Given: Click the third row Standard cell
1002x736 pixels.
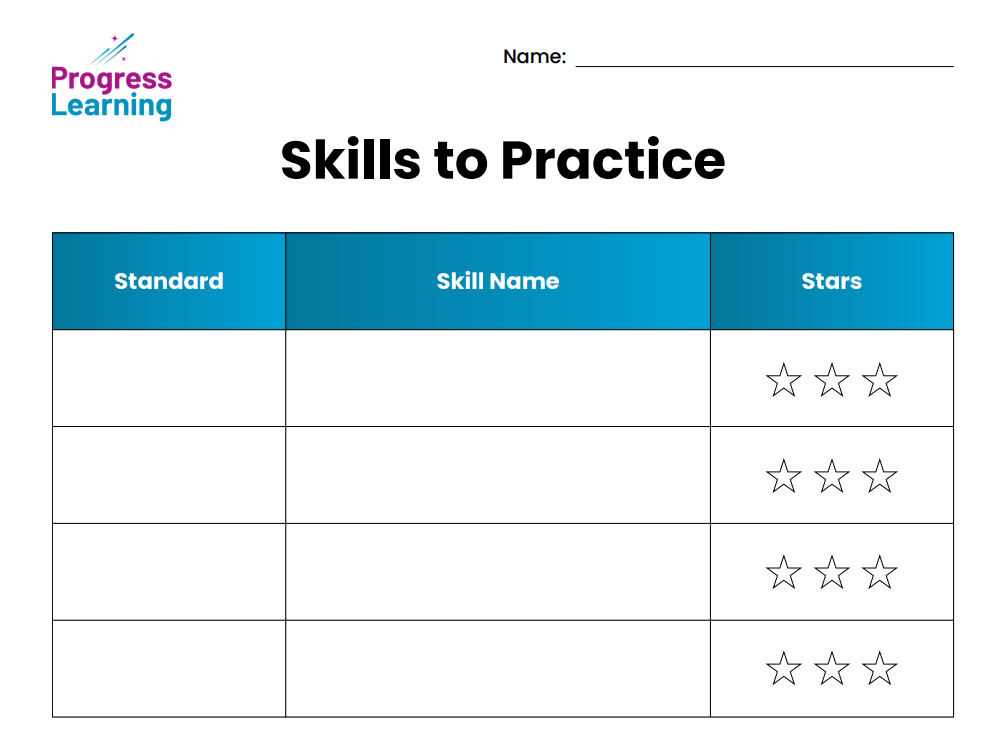Looking at the screenshot, I should tap(169, 572).
